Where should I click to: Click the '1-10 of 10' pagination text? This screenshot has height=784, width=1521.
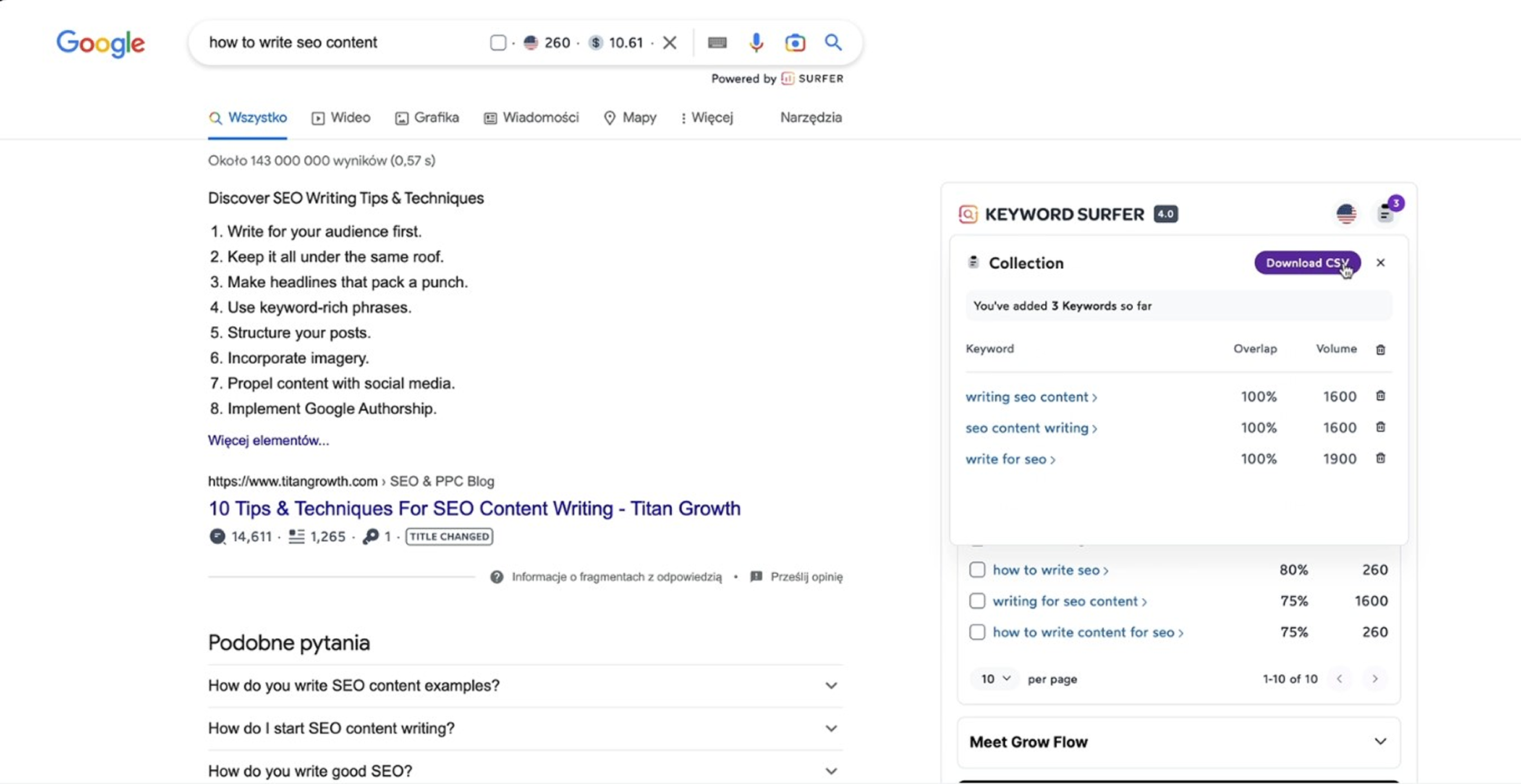point(1290,679)
